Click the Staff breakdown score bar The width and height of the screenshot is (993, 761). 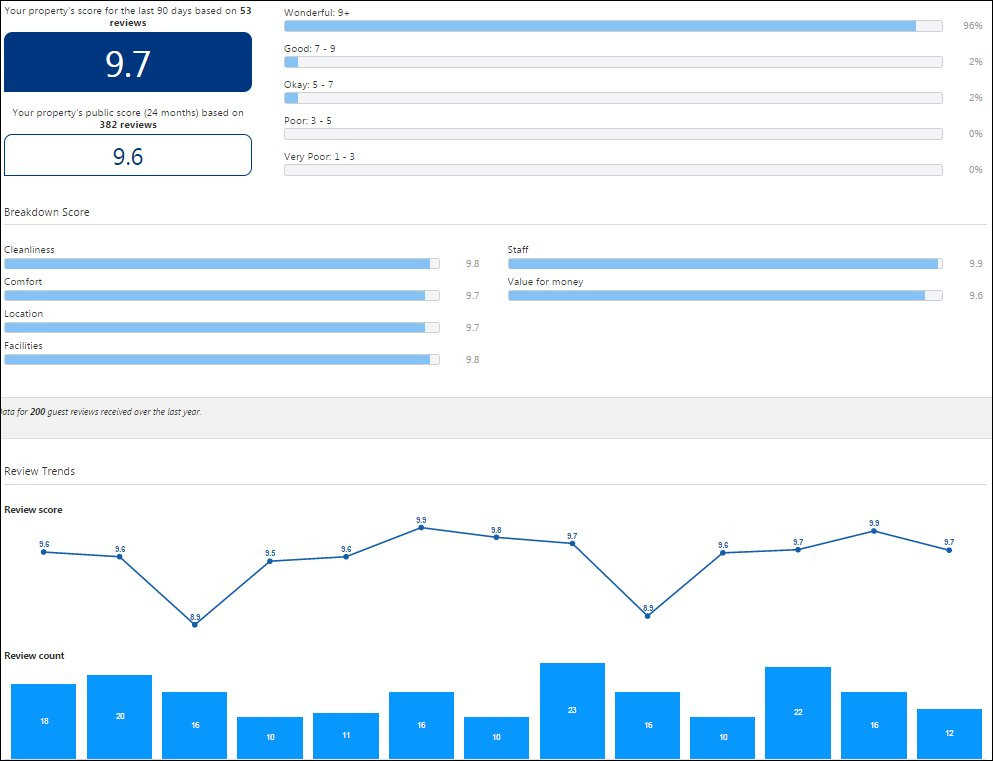tap(725, 264)
